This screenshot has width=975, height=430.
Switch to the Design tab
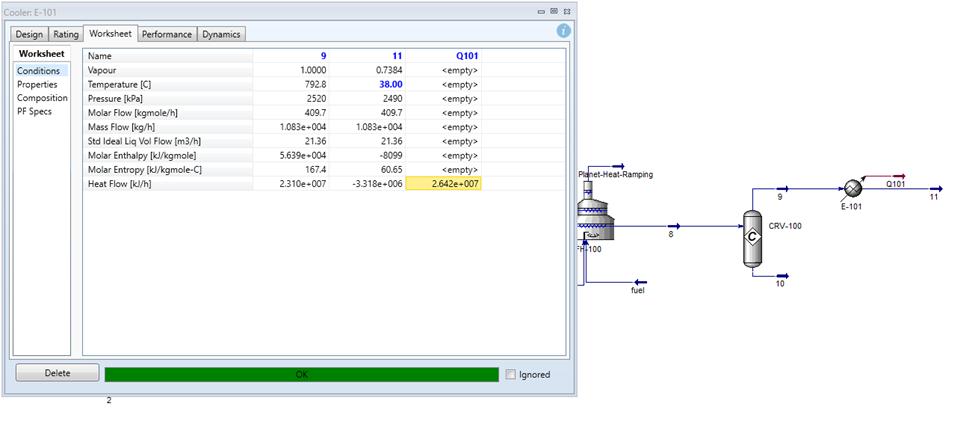point(29,34)
